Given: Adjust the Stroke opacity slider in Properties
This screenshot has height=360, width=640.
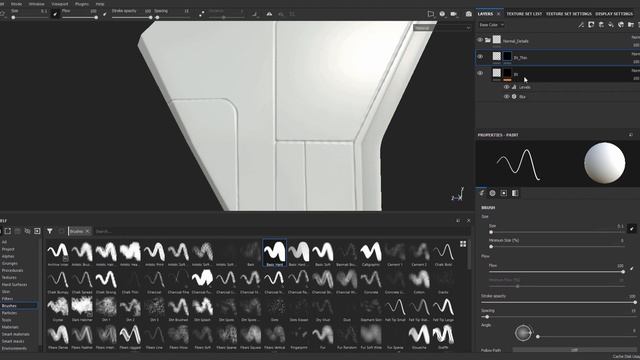Looking at the screenshot, I should pyautogui.click(x=558, y=302).
